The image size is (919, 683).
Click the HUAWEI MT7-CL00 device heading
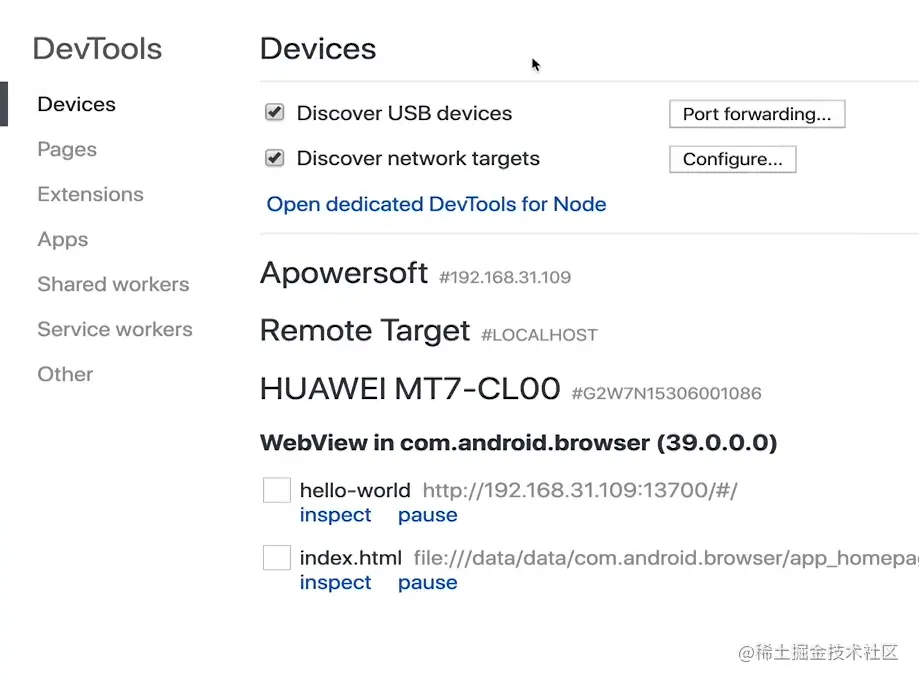pyautogui.click(x=409, y=389)
